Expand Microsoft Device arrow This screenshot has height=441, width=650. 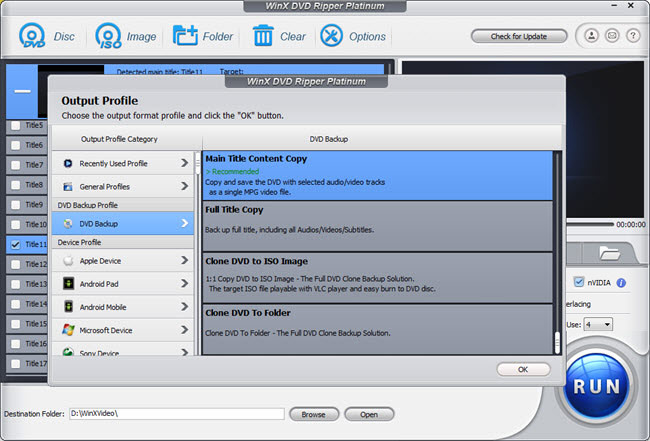[185, 330]
